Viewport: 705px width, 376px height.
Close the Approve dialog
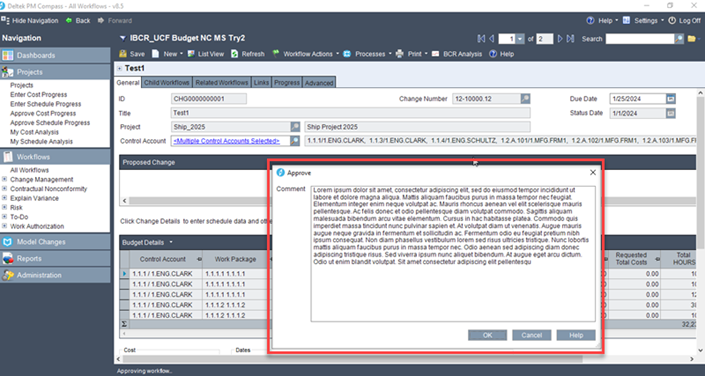pos(593,173)
